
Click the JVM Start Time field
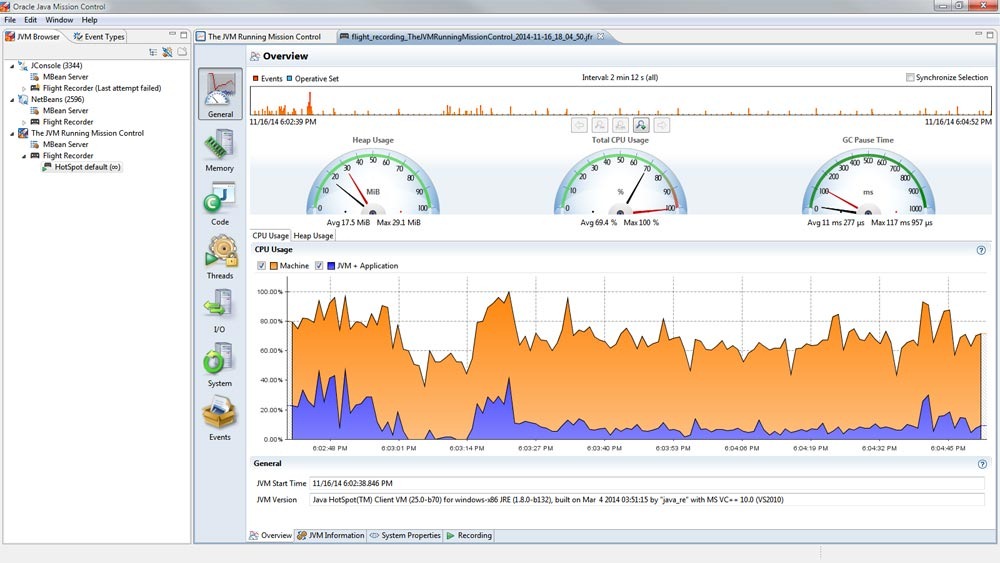pyautogui.click(x=647, y=483)
